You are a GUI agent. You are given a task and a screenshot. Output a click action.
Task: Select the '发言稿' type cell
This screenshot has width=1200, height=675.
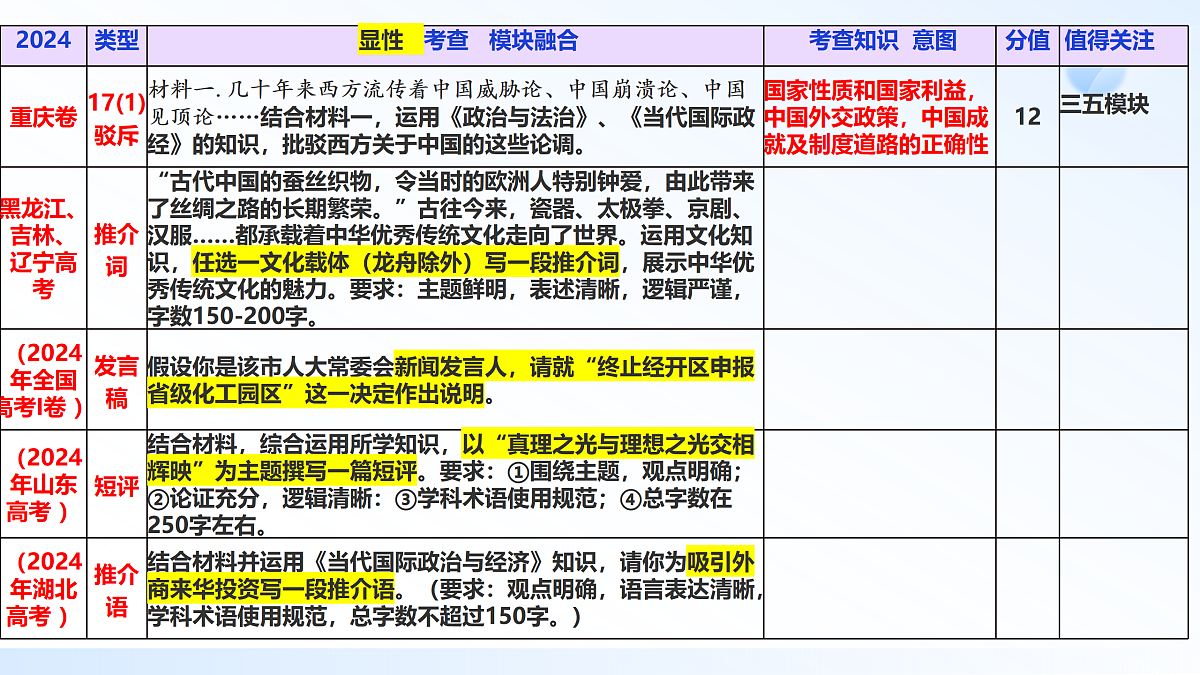tap(117, 380)
